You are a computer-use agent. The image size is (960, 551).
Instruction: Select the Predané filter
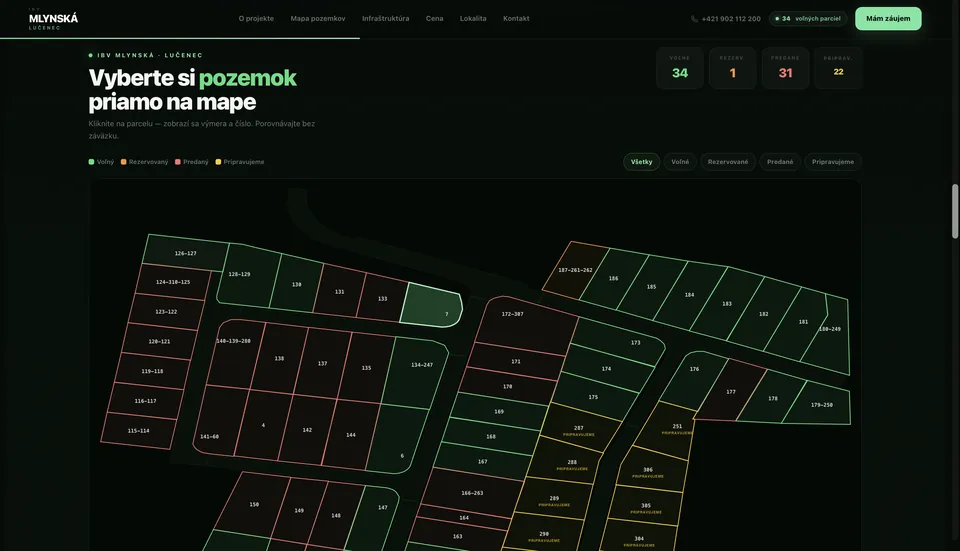780,162
